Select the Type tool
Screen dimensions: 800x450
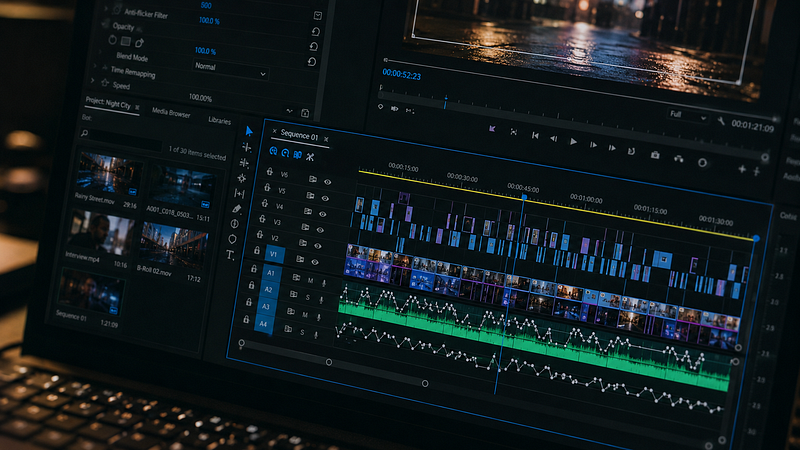pos(230,255)
